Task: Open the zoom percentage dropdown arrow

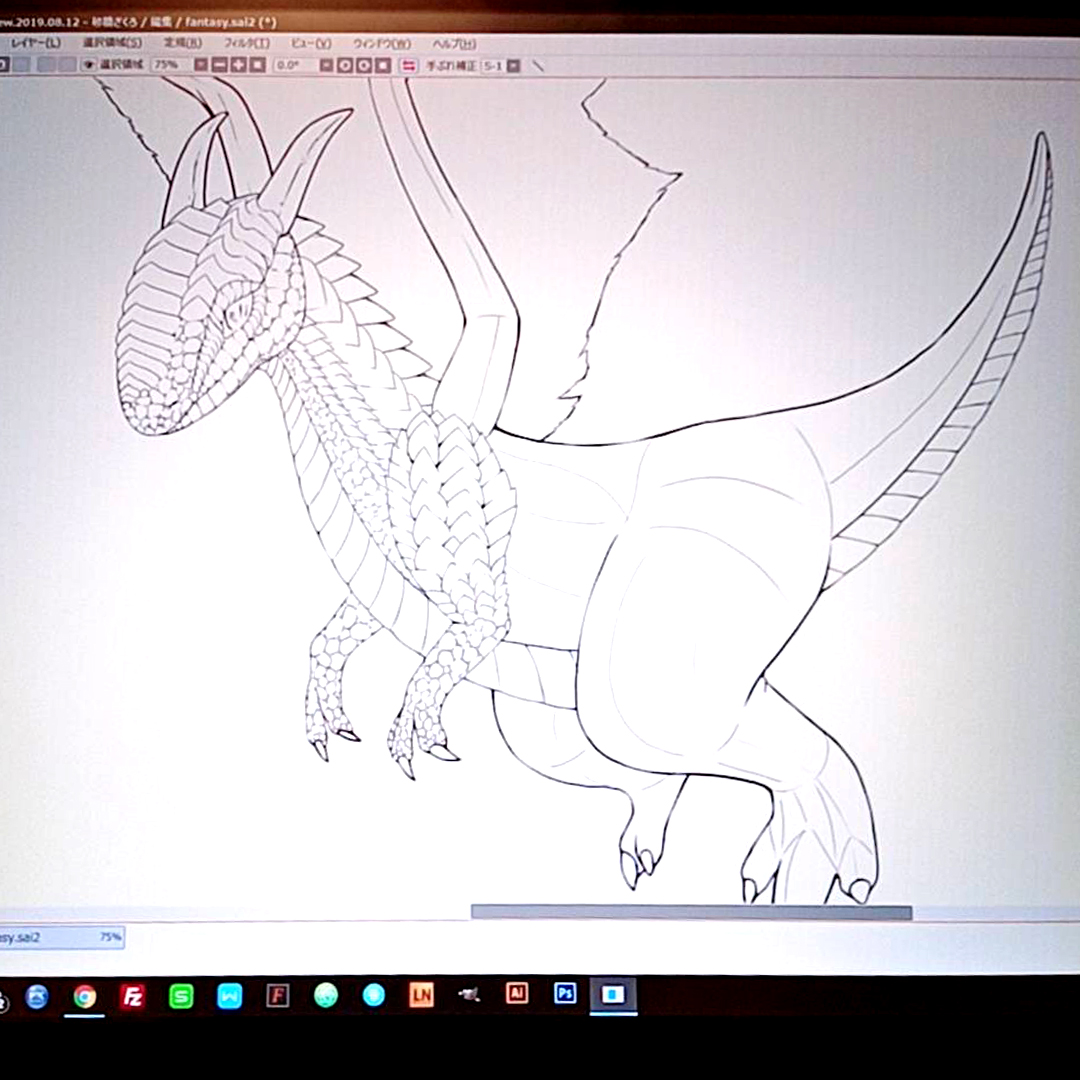Action: 201,65
